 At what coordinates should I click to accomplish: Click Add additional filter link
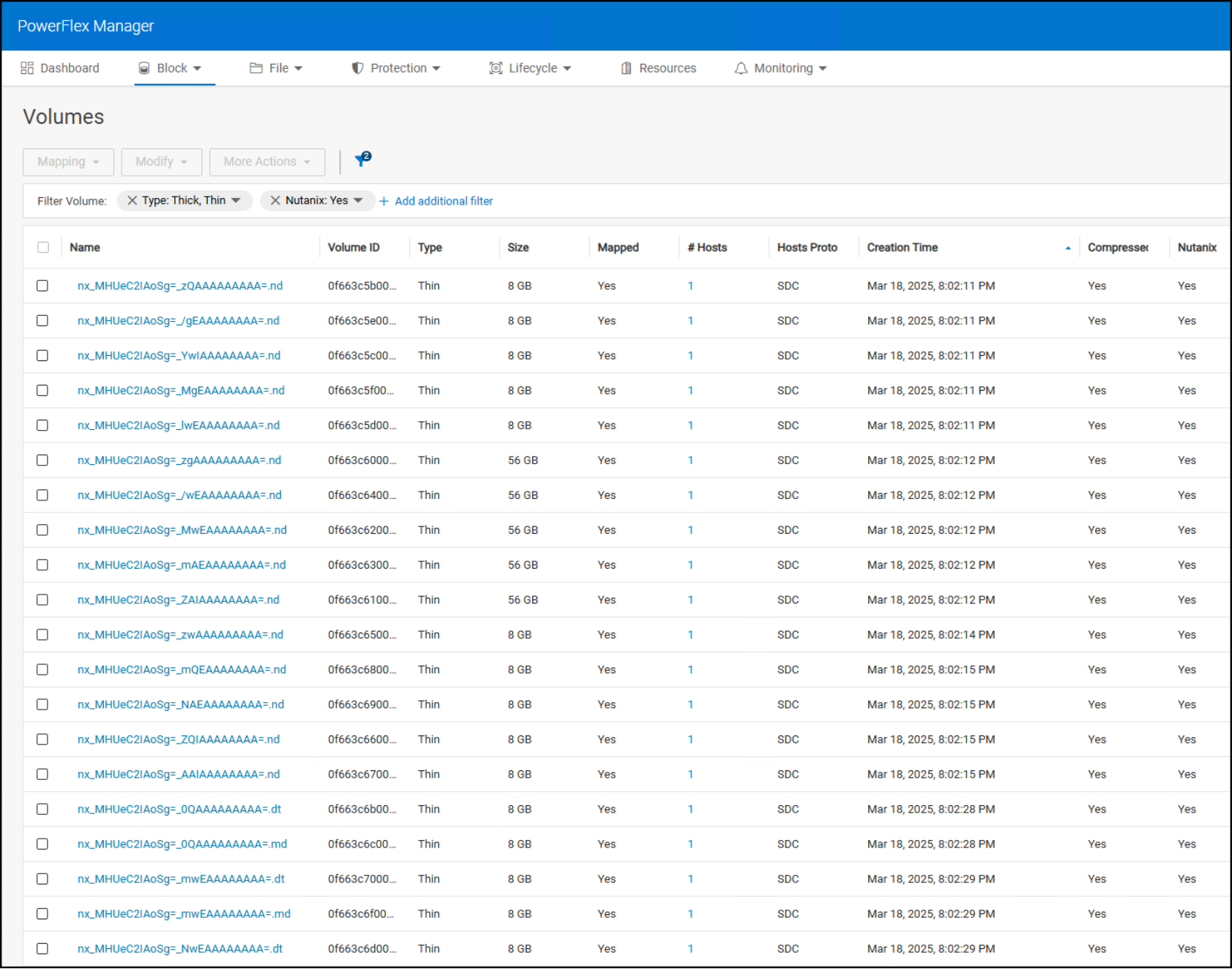tap(443, 201)
